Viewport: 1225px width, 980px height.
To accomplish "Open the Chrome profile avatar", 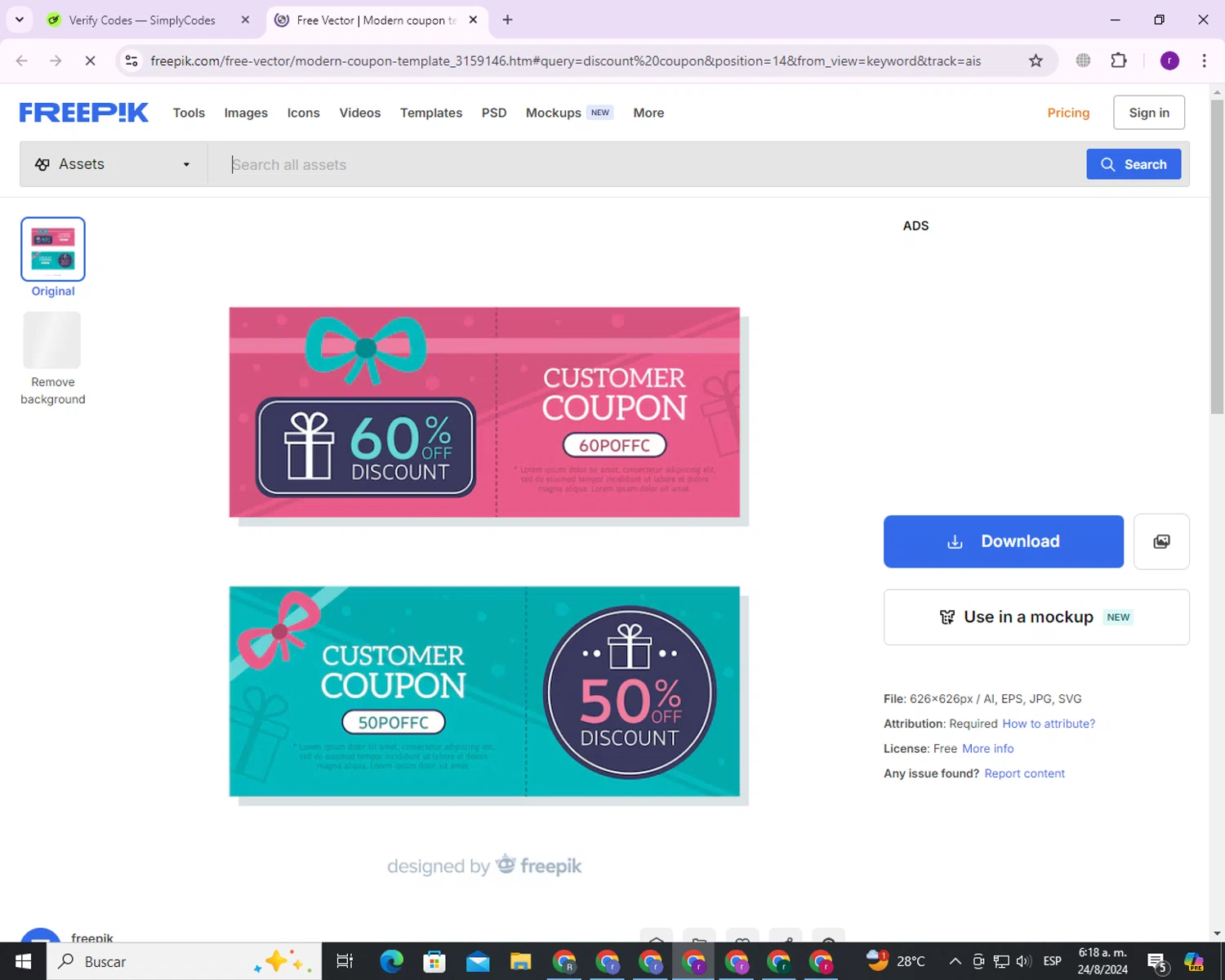I will point(1169,60).
